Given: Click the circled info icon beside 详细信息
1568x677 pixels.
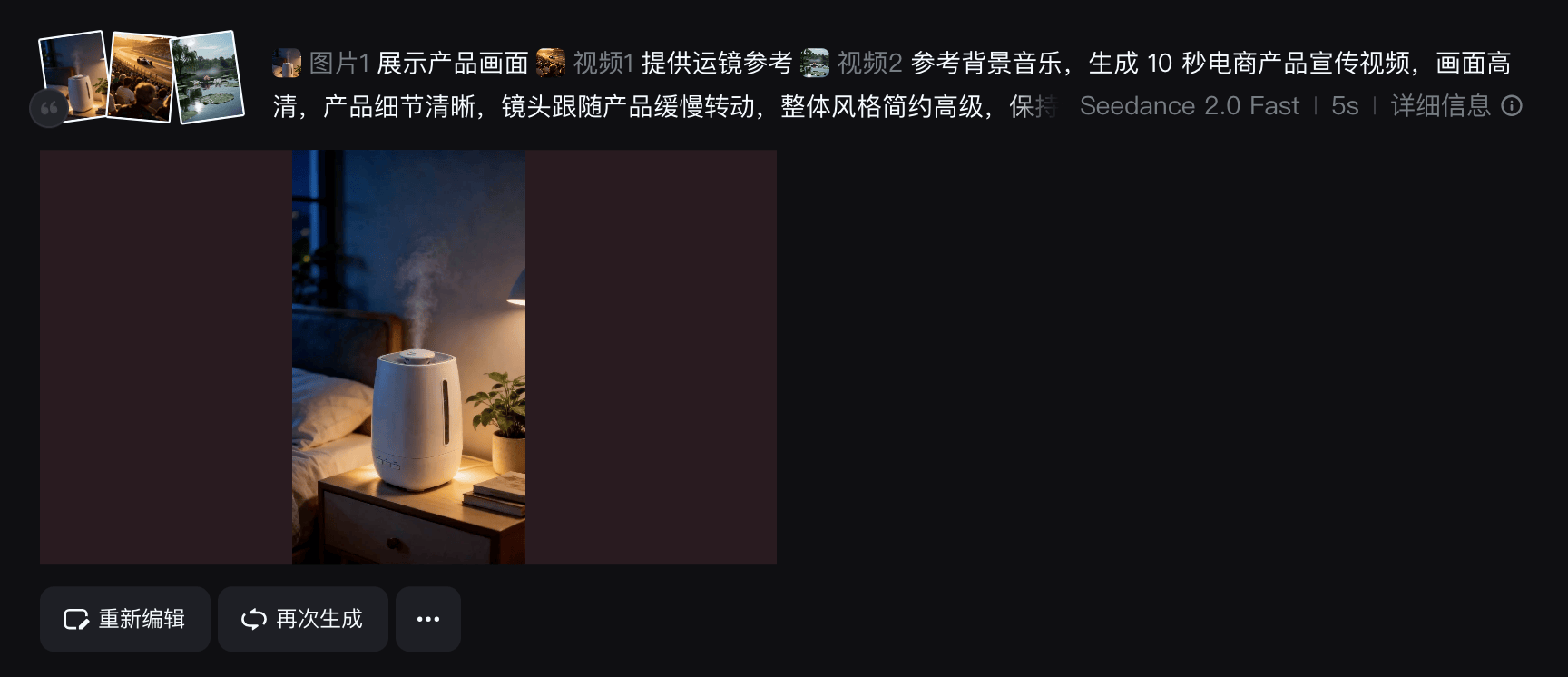Looking at the screenshot, I should click(x=1512, y=106).
